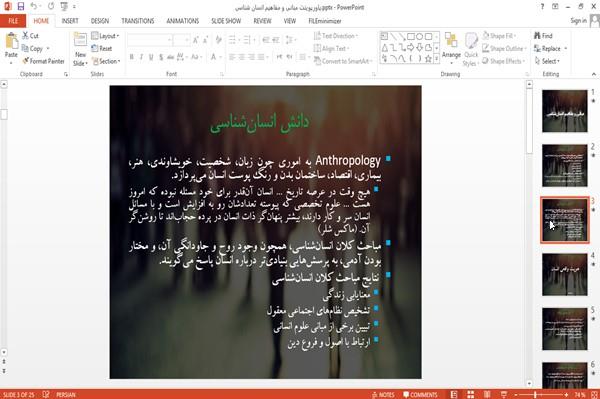Select slide 5 thumbnail
This screenshot has height=399, width=600.
[564, 329]
